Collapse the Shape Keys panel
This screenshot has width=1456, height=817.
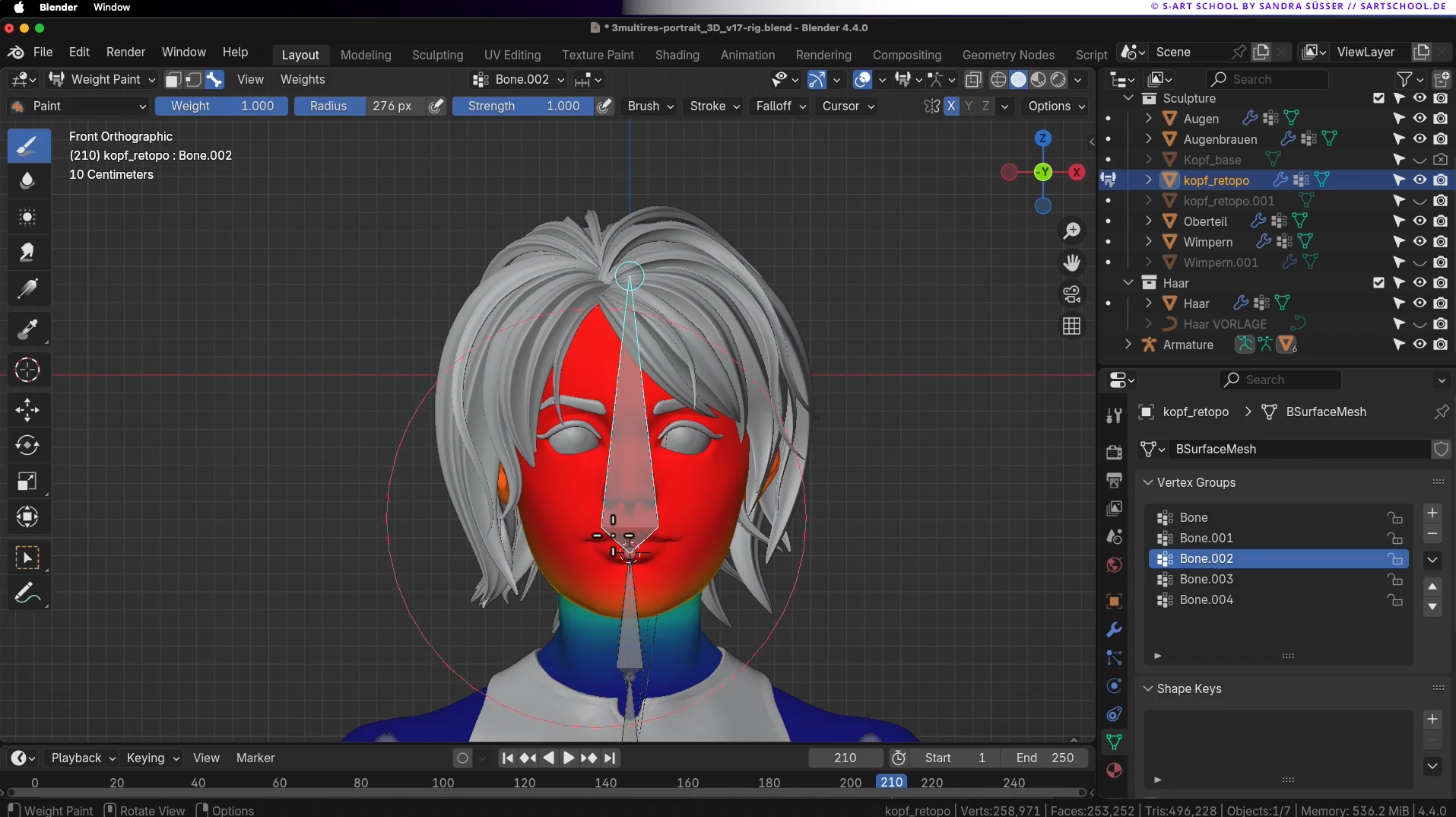[1148, 689]
